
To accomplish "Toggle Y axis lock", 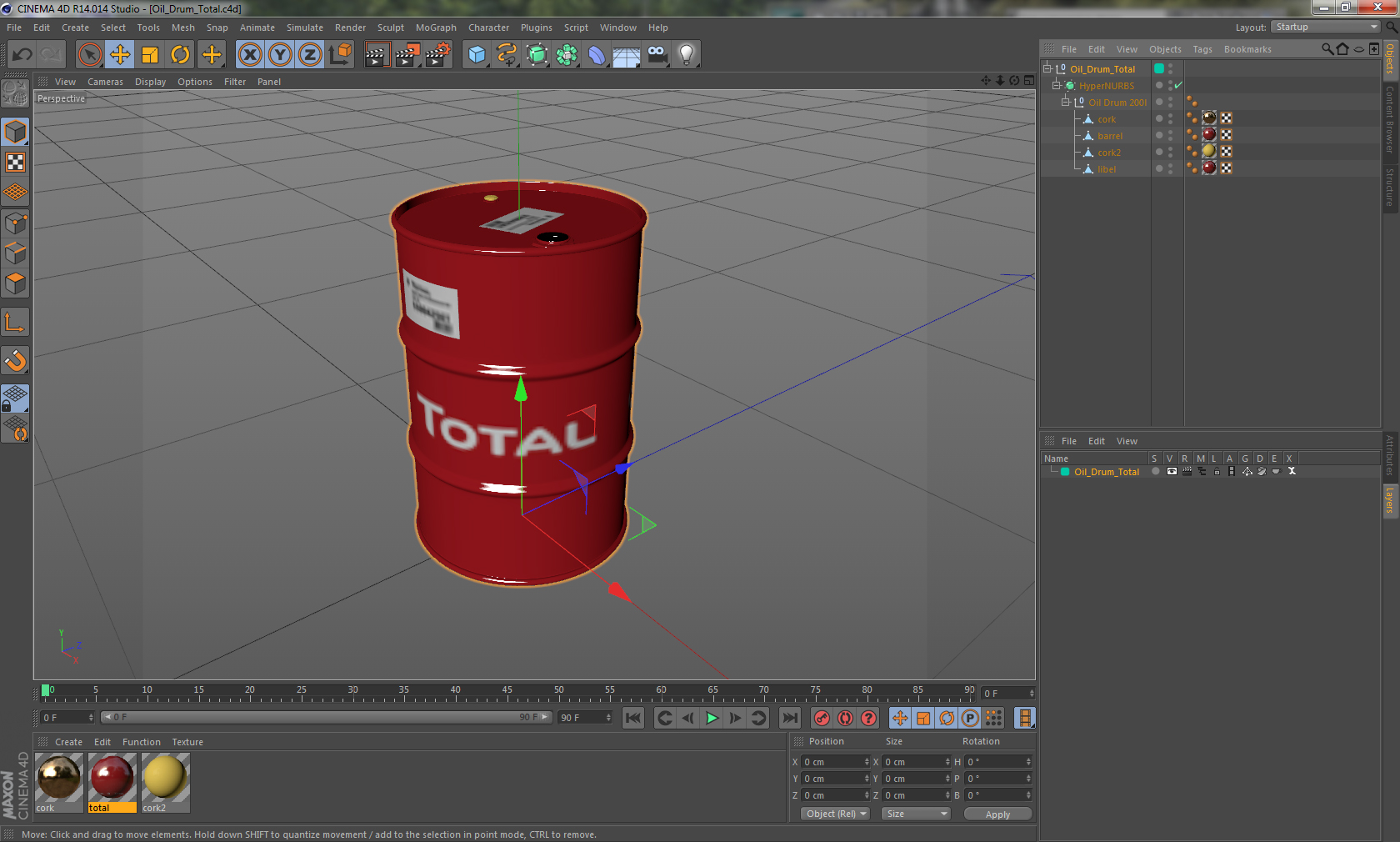I will (280, 55).
